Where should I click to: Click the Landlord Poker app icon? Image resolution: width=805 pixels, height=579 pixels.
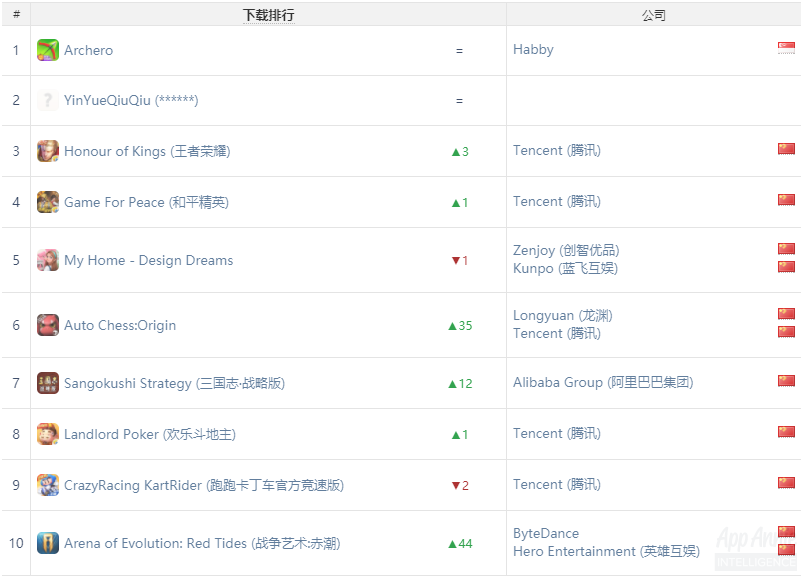pyautogui.click(x=48, y=434)
